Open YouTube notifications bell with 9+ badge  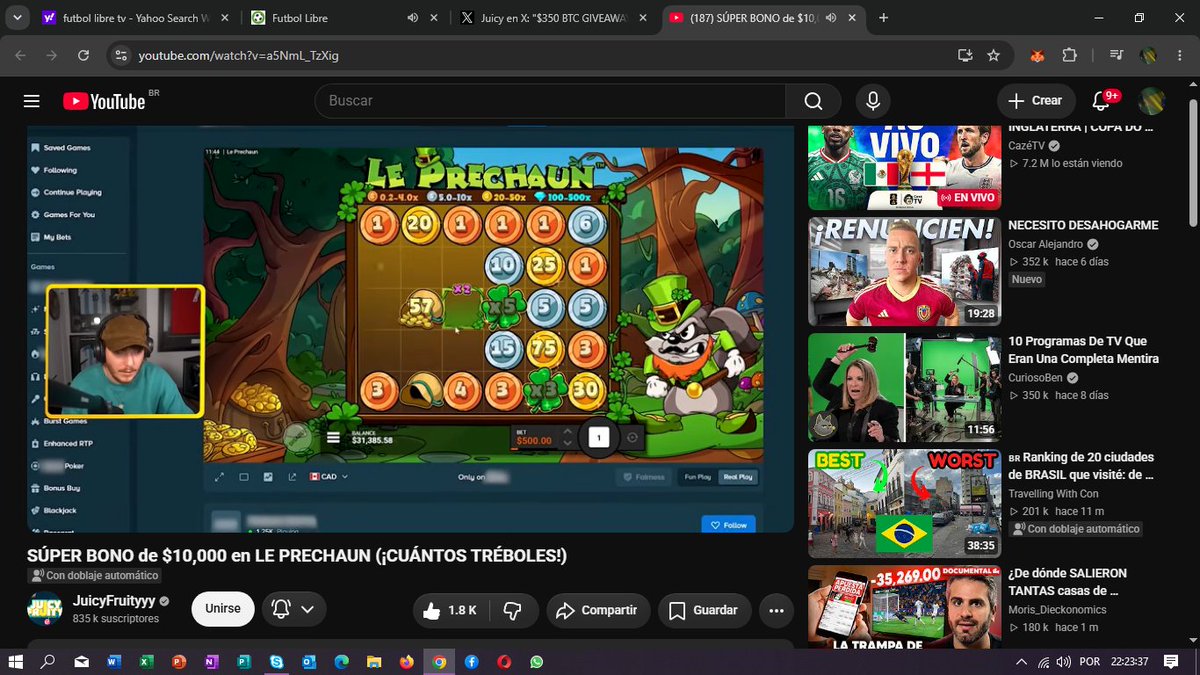coord(1101,101)
